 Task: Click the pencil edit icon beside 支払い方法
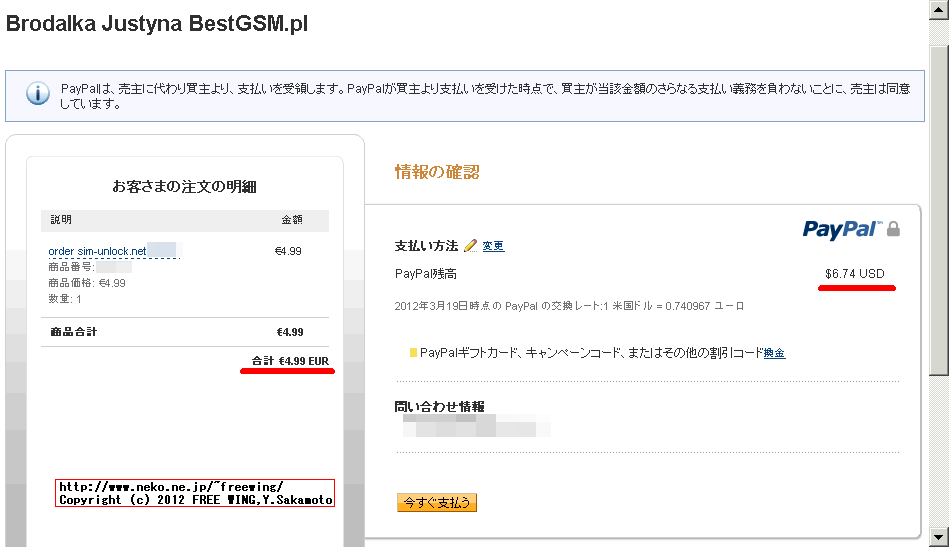[470, 246]
